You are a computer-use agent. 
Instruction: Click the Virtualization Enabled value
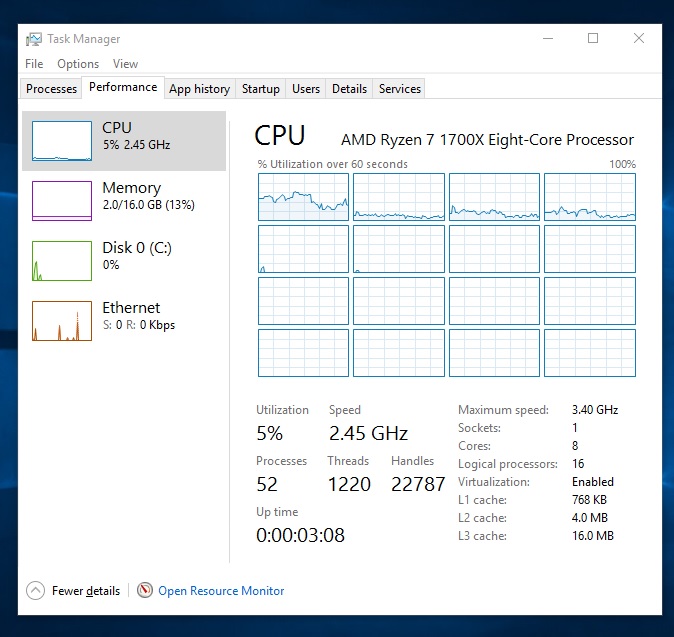(x=593, y=482)
